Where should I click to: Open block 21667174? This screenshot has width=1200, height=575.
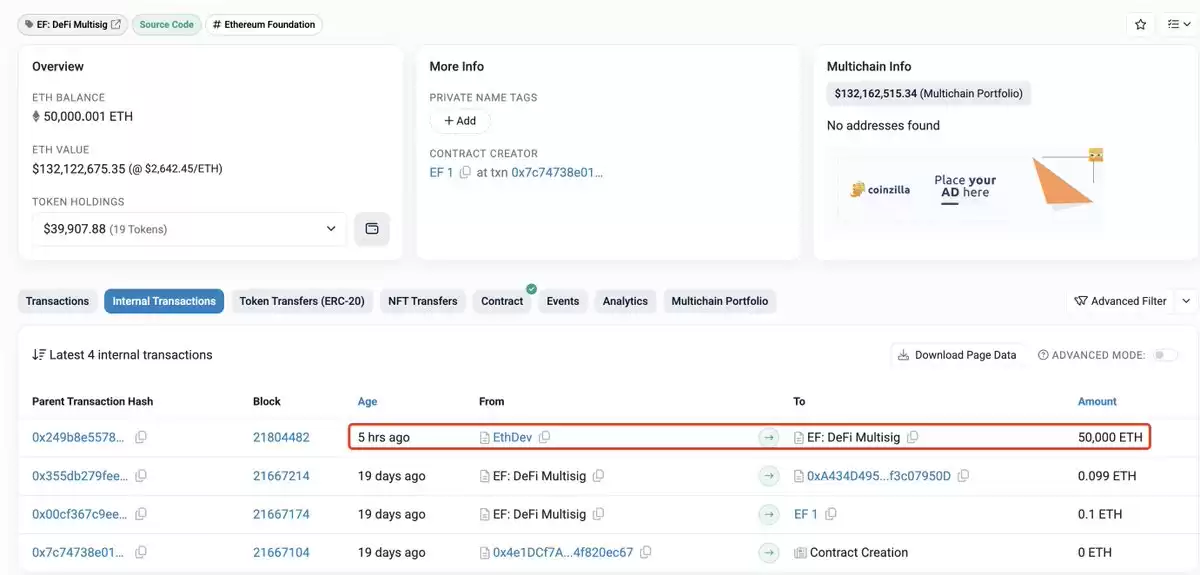point(281,514)
